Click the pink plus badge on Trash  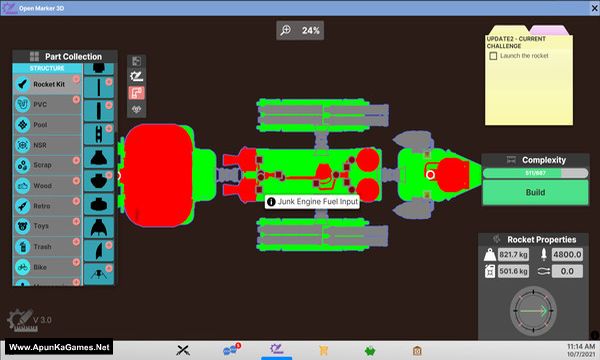pyautogui.click(x=76, y=241)
